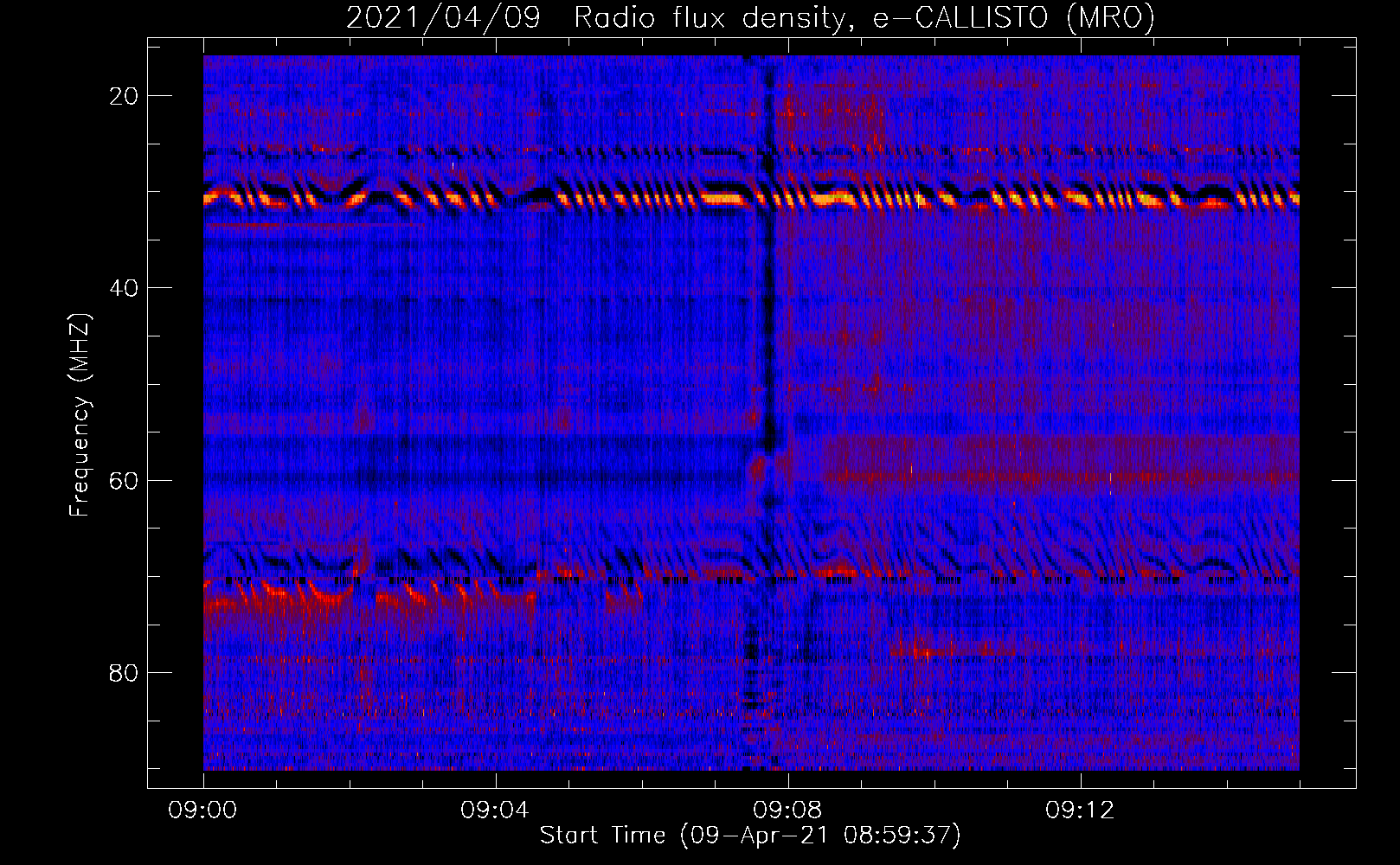This screenshot has width=1400, height=865.
Task: Click the '09:12' time tick label
Action: [1081, 811]
